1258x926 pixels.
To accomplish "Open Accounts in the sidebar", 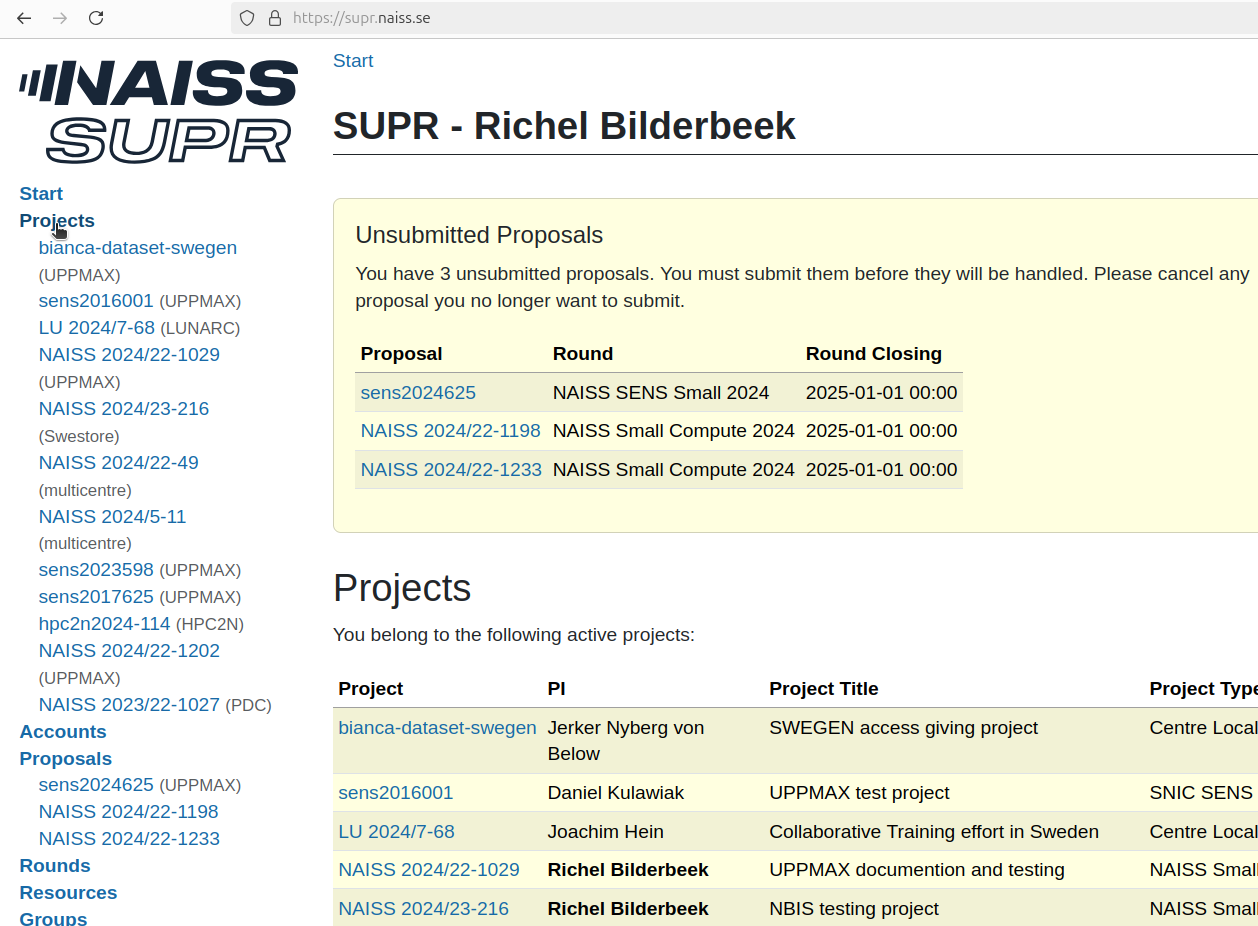I will 63,731.
